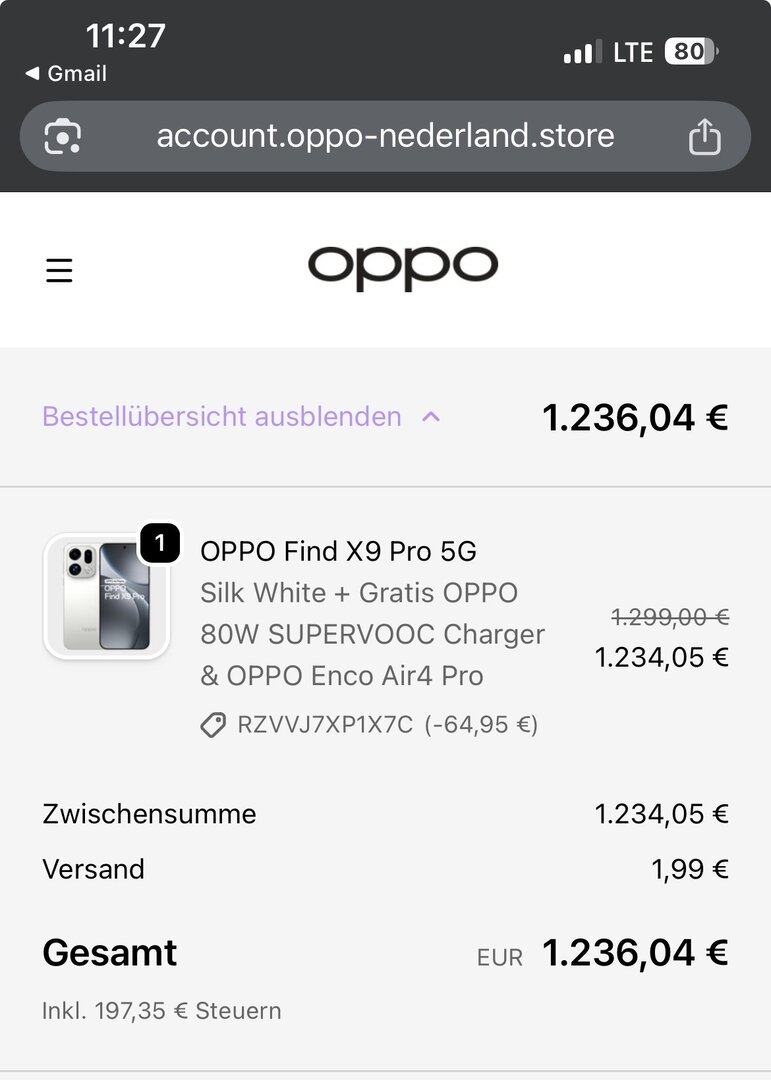
Task: Tap the Versand shipping cost 1,99 €
Action: tap(690, 869)
